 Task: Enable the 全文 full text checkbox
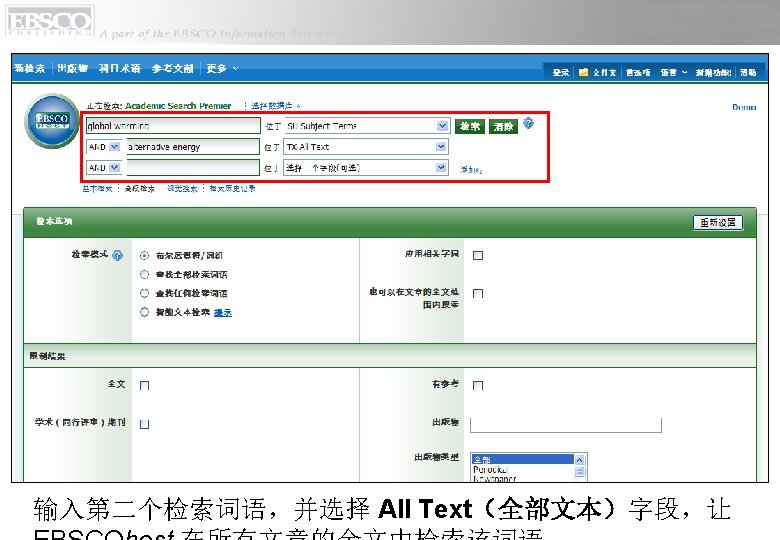[144, 385]
